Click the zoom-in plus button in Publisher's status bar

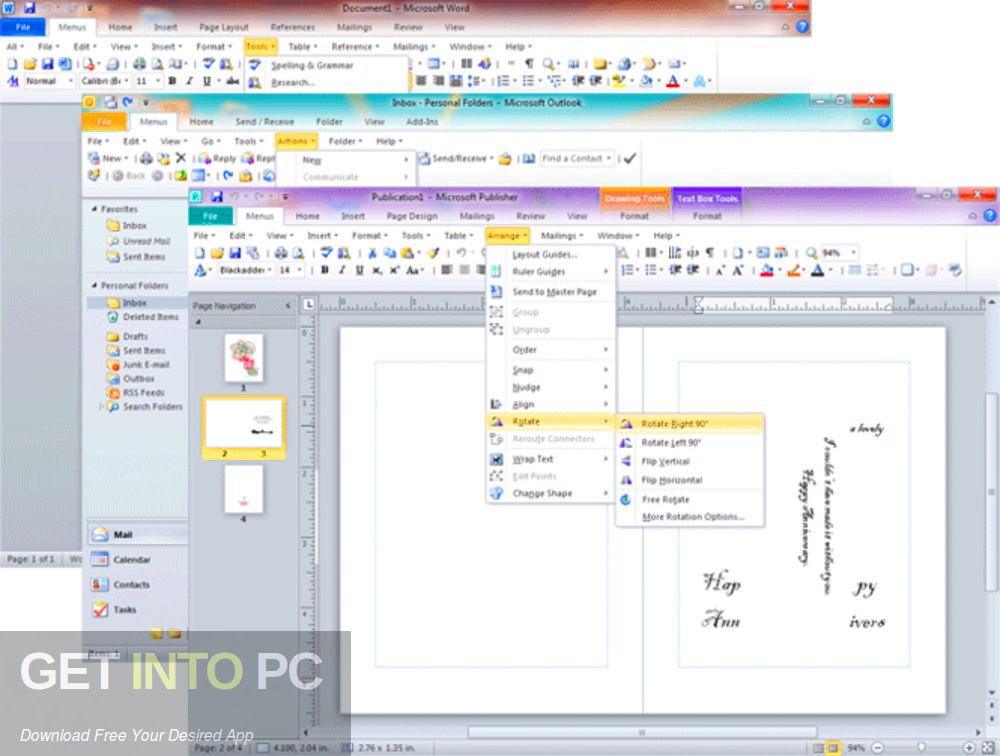[969, 747]
